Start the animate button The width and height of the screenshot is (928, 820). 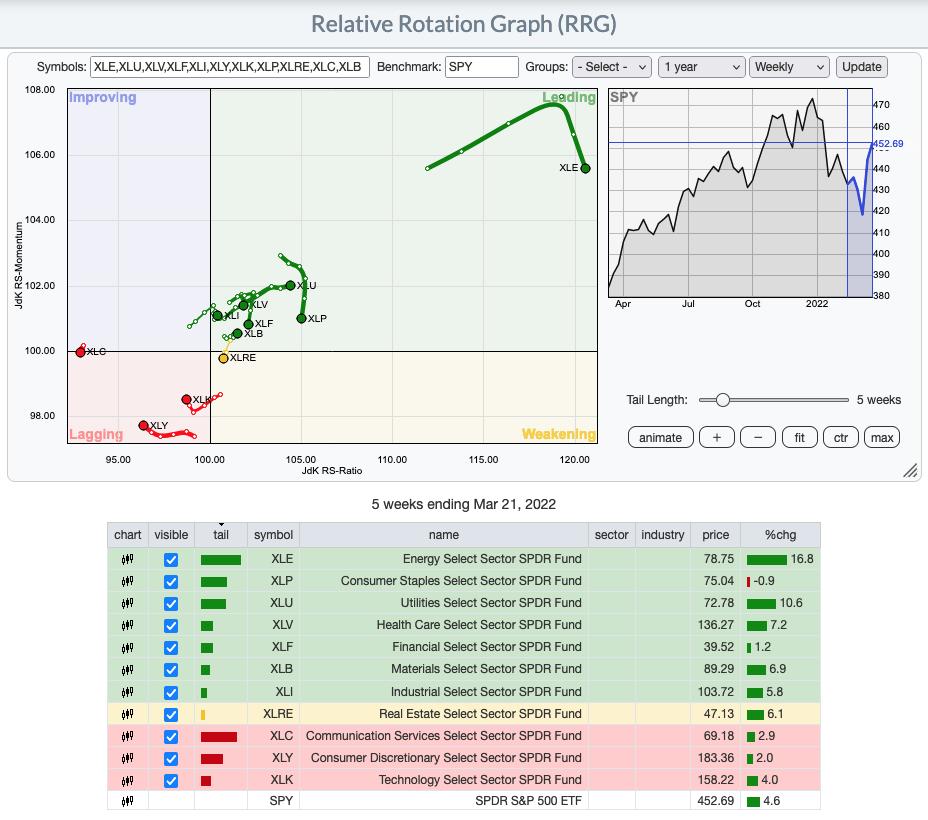660,438
